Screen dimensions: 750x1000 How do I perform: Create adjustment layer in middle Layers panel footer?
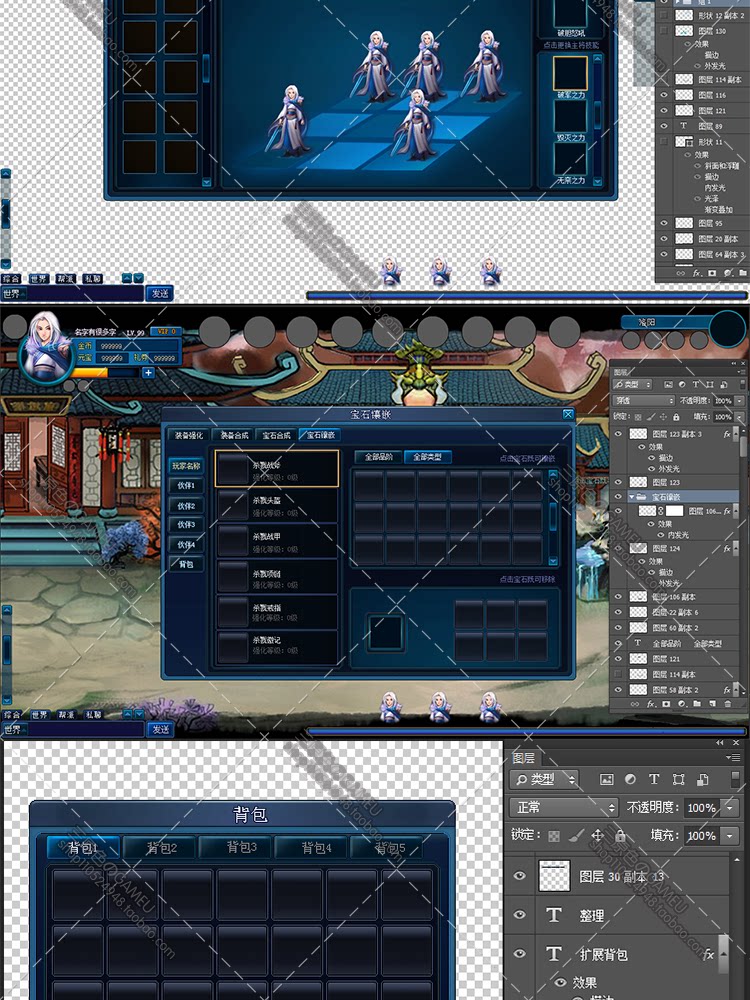pos(682,704)
